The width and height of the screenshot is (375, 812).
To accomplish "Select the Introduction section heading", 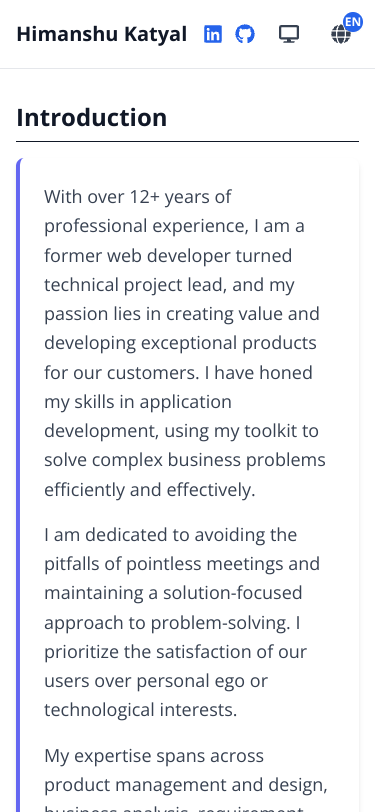I will coord(92,118).
